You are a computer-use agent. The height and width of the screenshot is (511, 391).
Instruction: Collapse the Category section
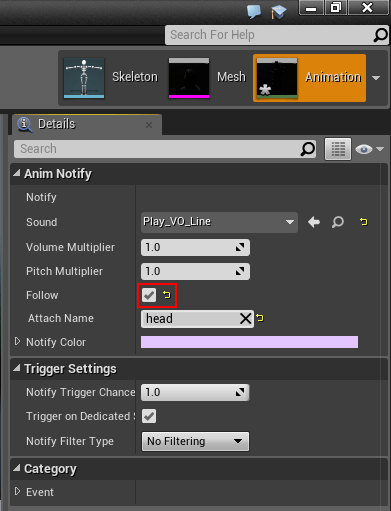[x=17, y=468]
